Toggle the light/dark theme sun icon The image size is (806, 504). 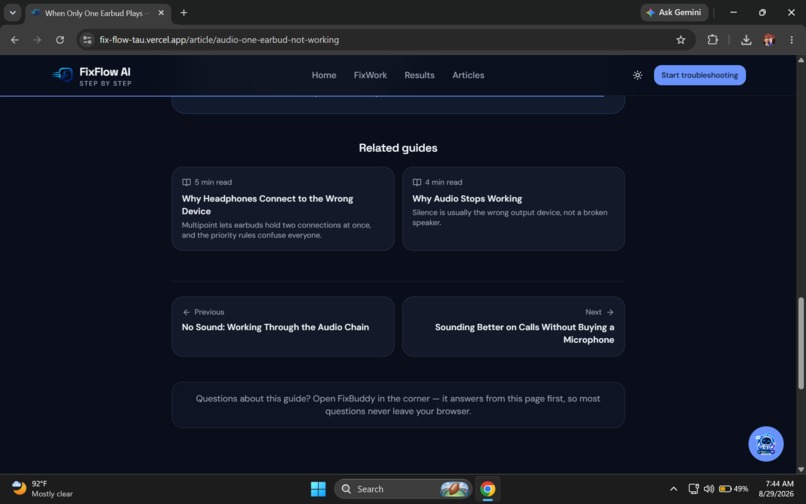pyautogui.click(x=637, y=75)
